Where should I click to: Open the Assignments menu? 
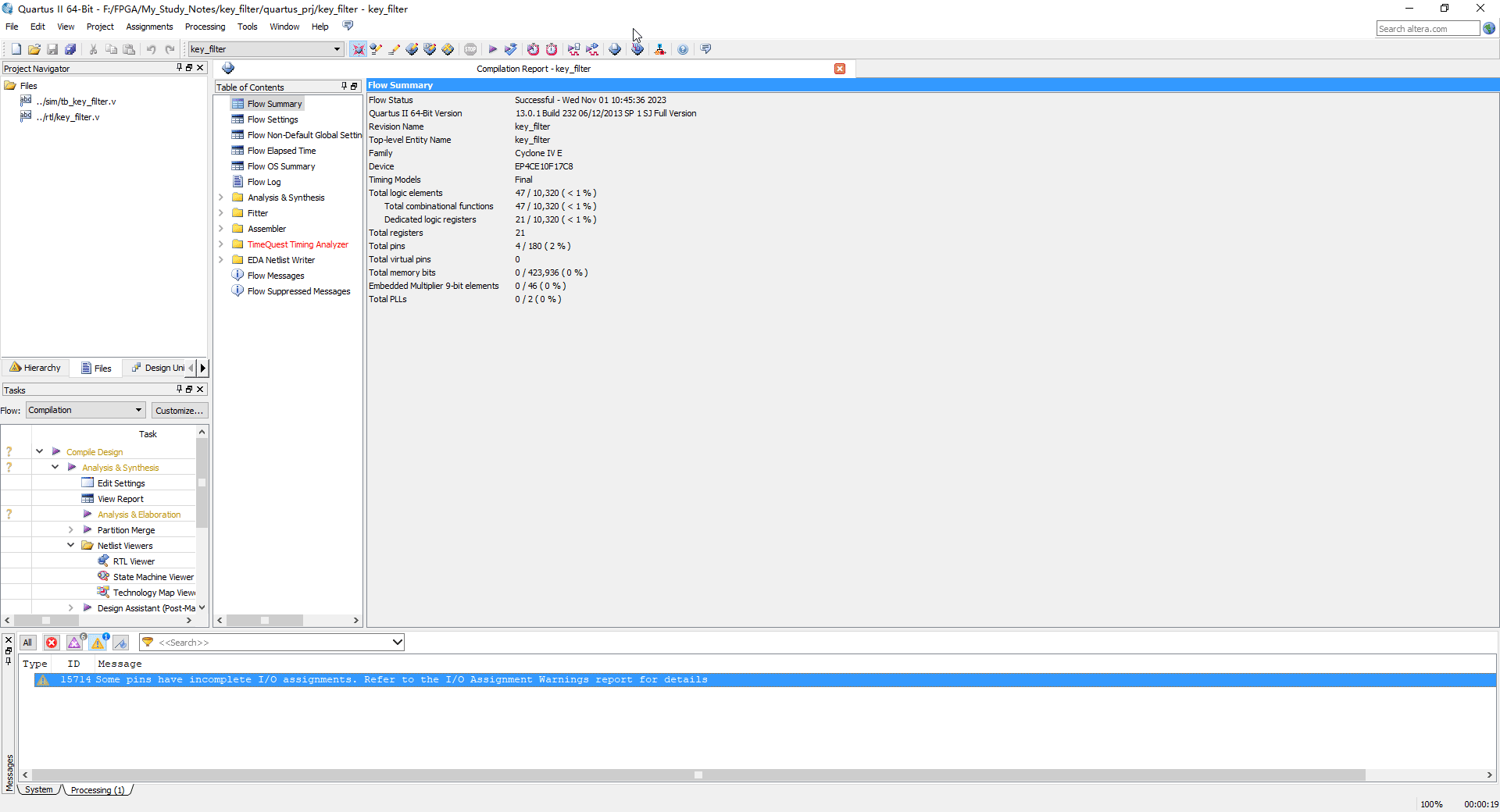pos(149,27)
